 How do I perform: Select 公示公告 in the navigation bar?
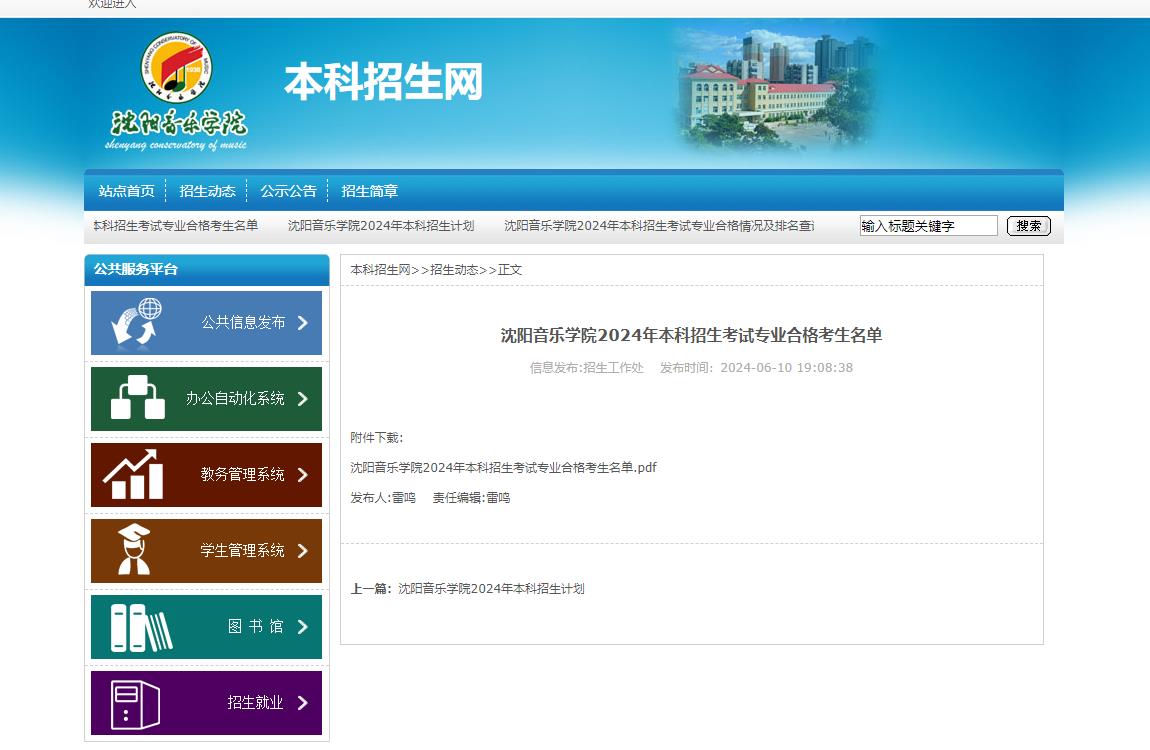click(x=288, y=191)
